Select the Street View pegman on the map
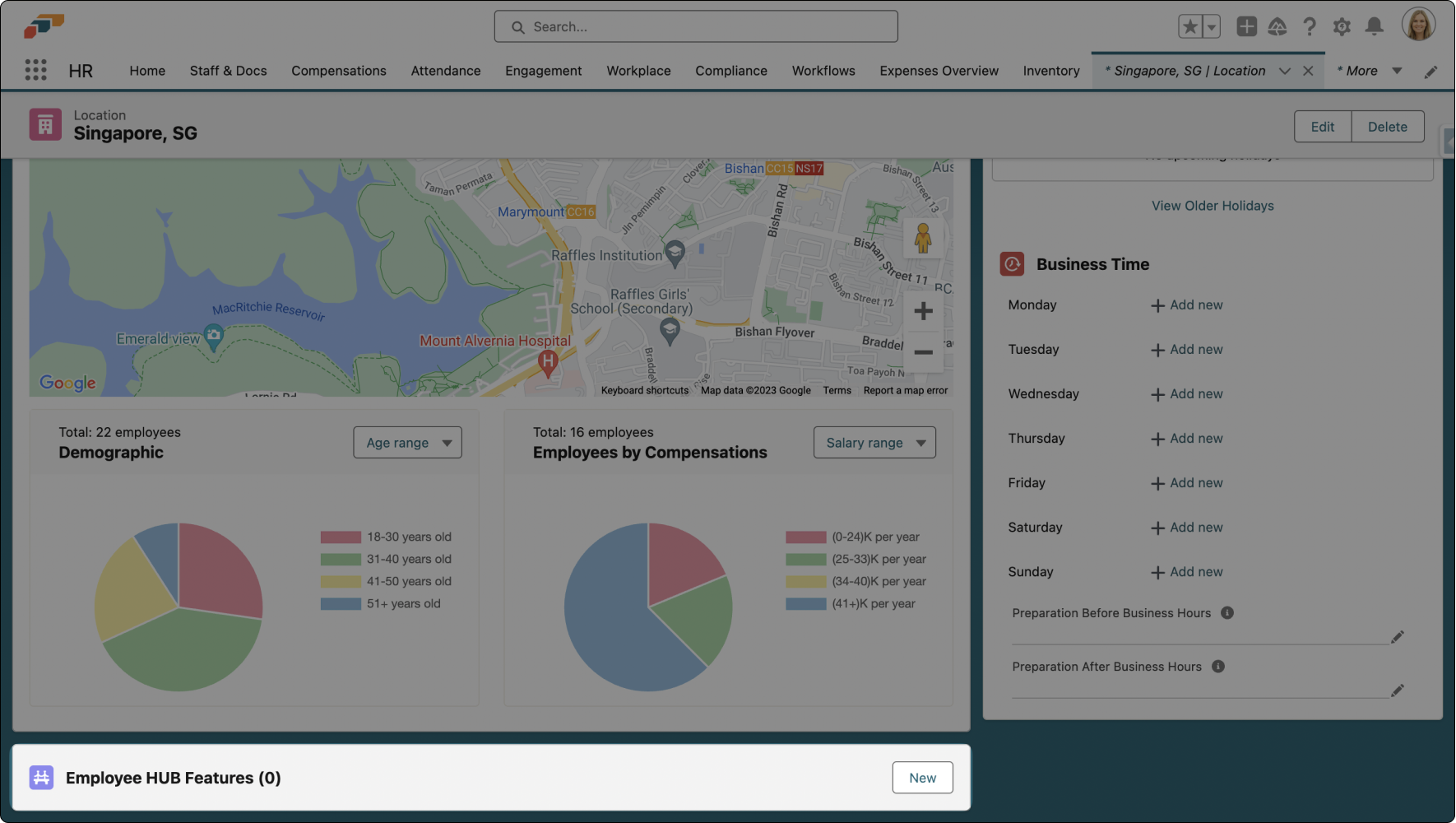 tap(923, 237)
